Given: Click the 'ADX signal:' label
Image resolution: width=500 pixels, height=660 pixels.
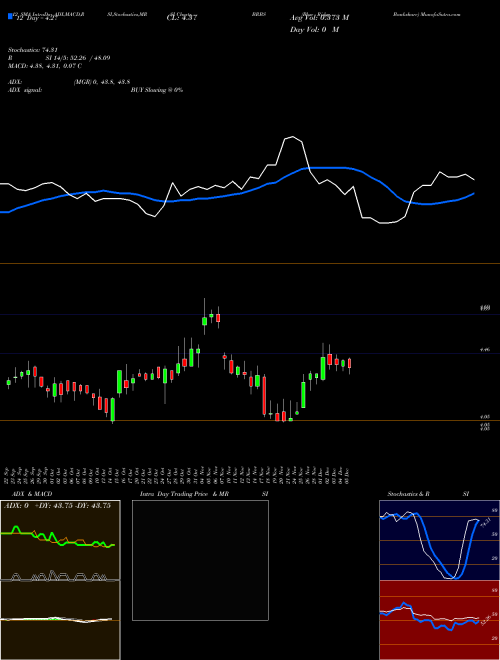Looking at the screenshot, I should coord(25,90).
